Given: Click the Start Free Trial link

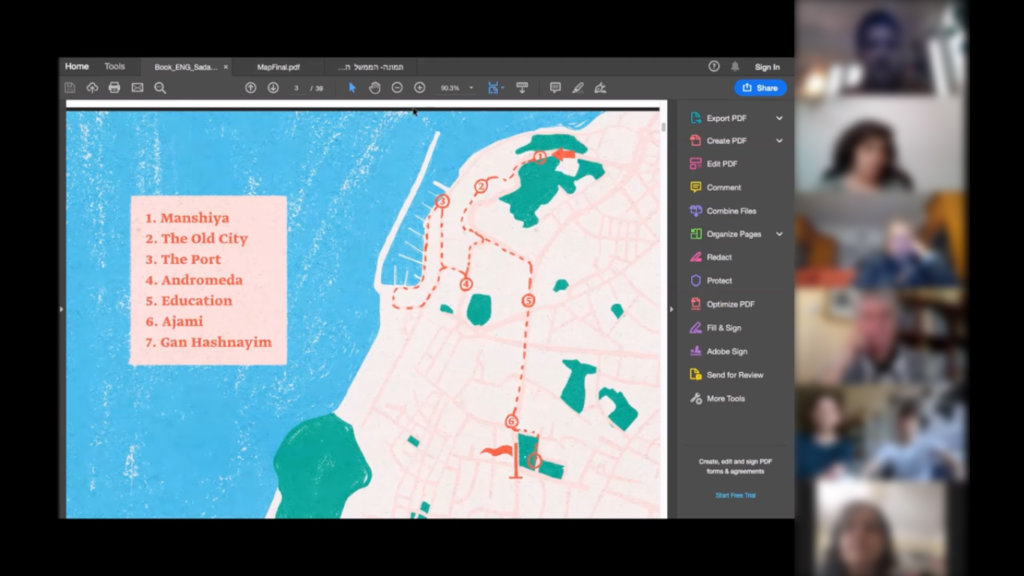Looking at the screenshot, I should pyautogui.click(x=735, y=495).
